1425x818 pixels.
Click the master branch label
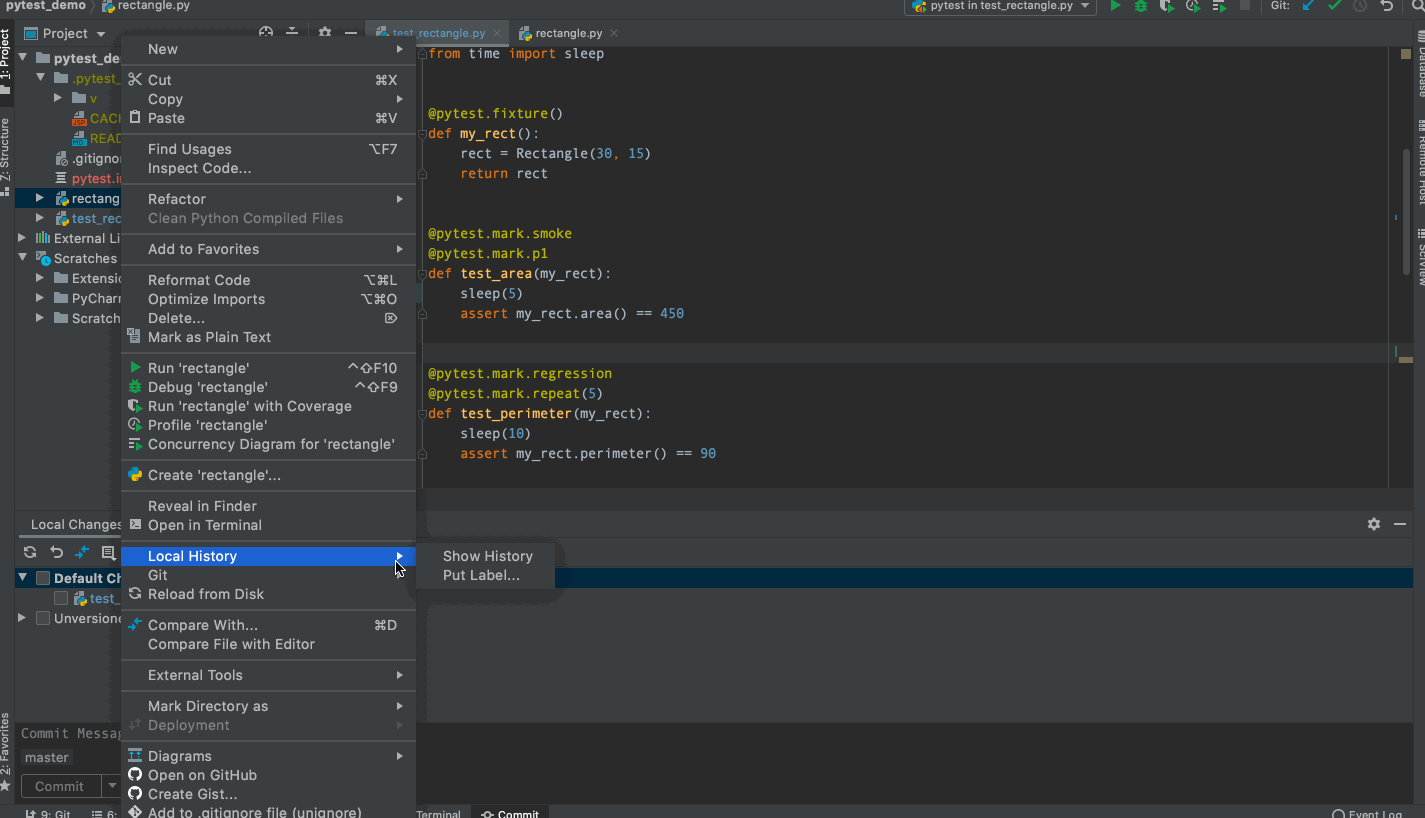point(47,757)
